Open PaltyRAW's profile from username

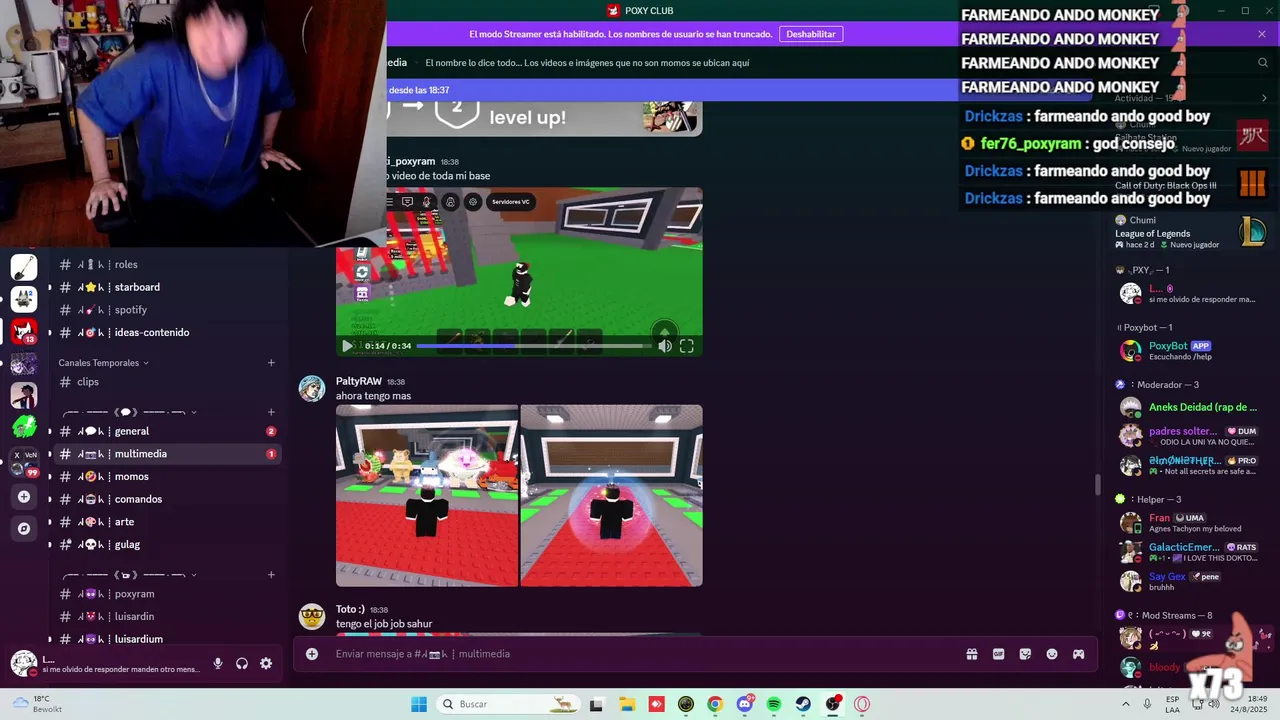(359, 382)
